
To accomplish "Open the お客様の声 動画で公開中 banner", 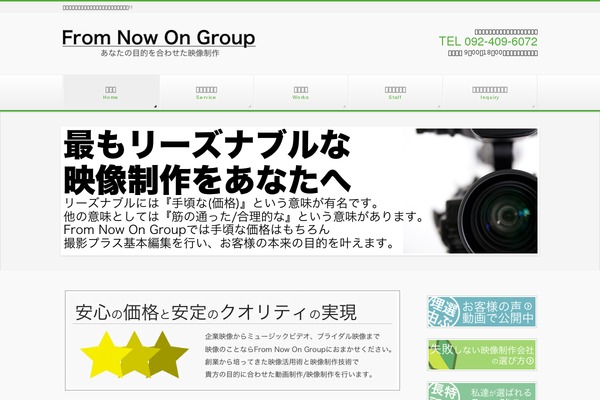I will (x=482, y=312).
